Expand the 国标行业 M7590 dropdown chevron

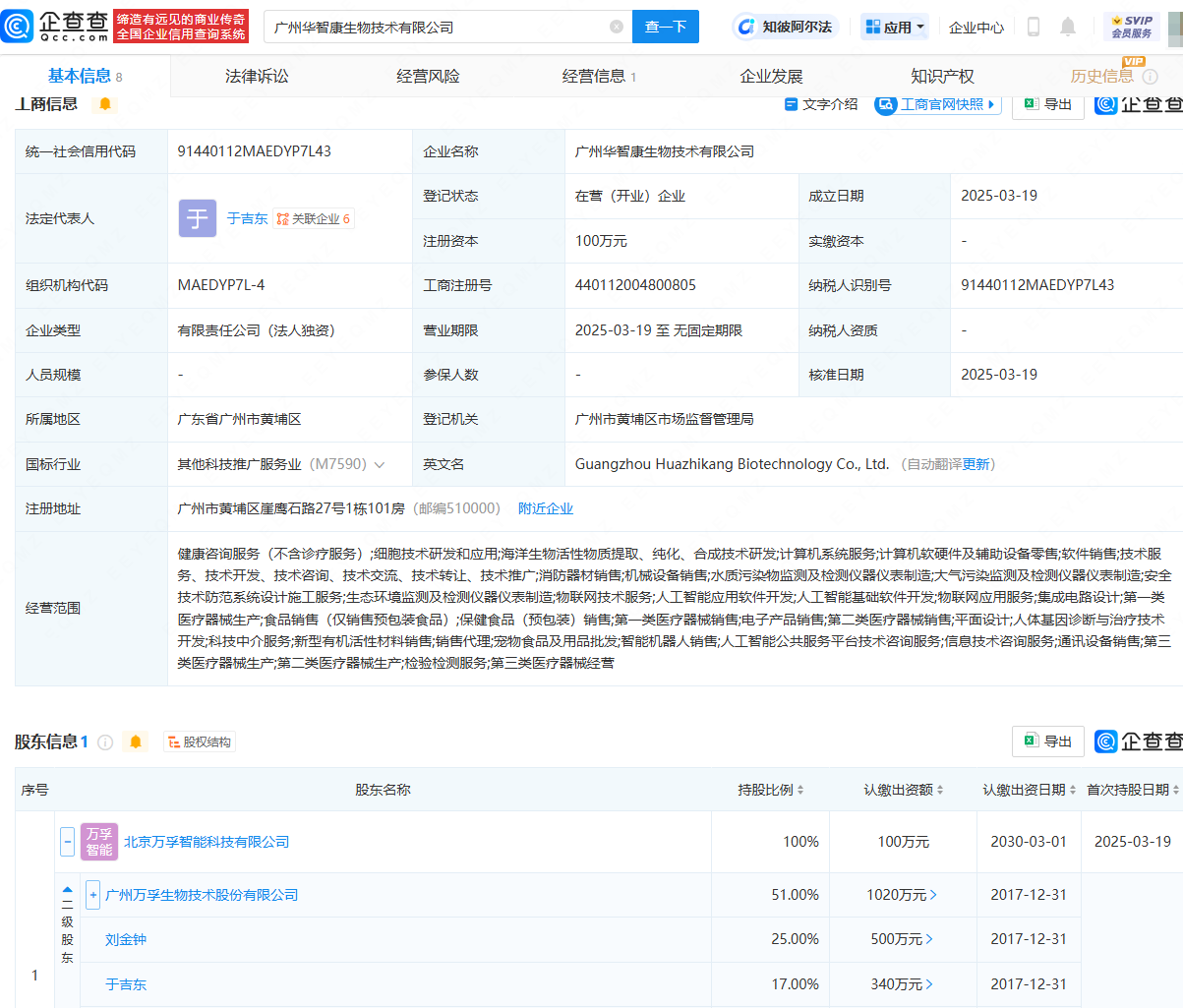[x=380, y=464]
